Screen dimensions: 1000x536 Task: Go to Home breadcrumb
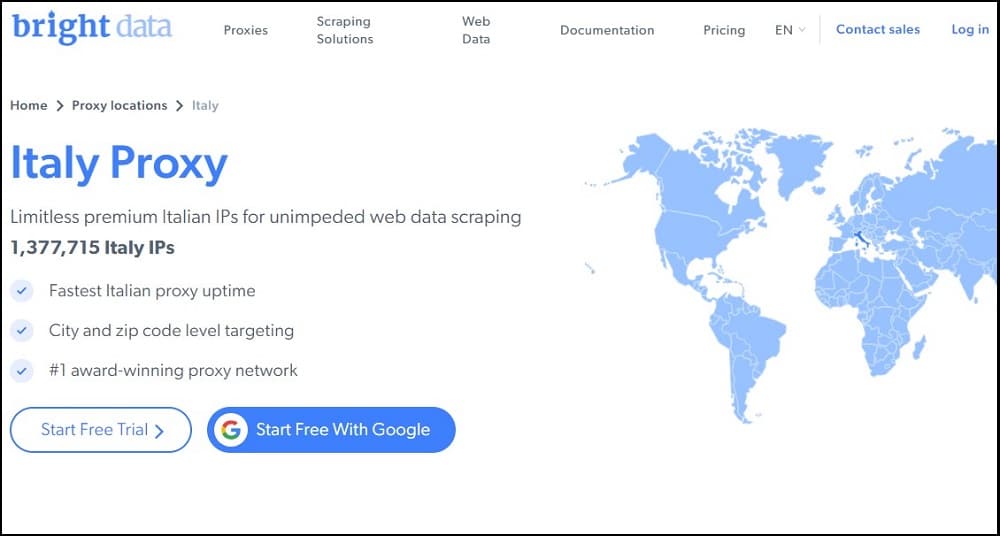(29, 105)
